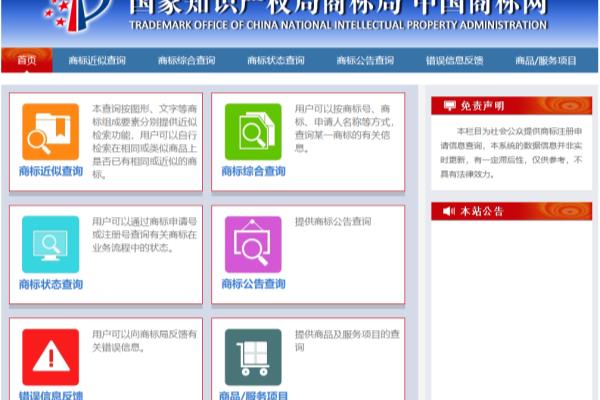Click the description starting 用户可以按商标号
The image size is (600, 400).
coord(344,128)
